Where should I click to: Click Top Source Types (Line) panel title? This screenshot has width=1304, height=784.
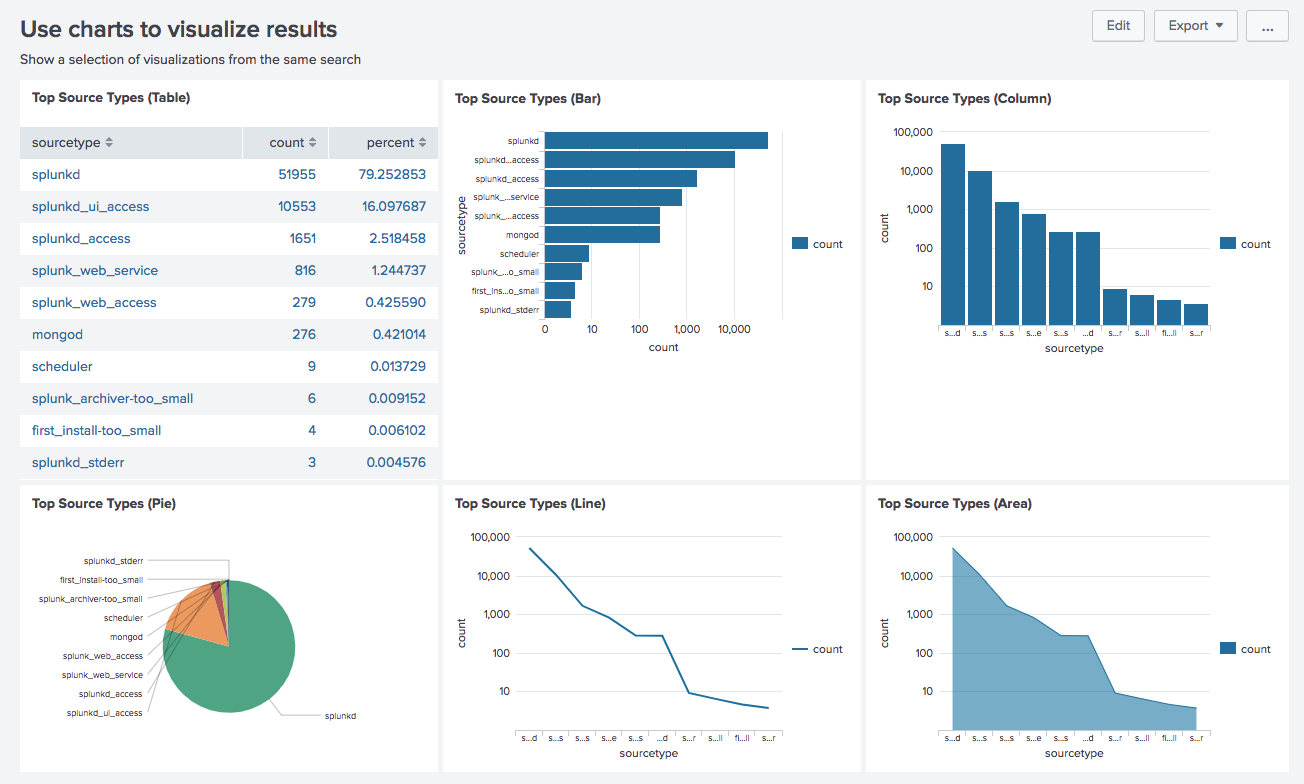tap(530, 504)
